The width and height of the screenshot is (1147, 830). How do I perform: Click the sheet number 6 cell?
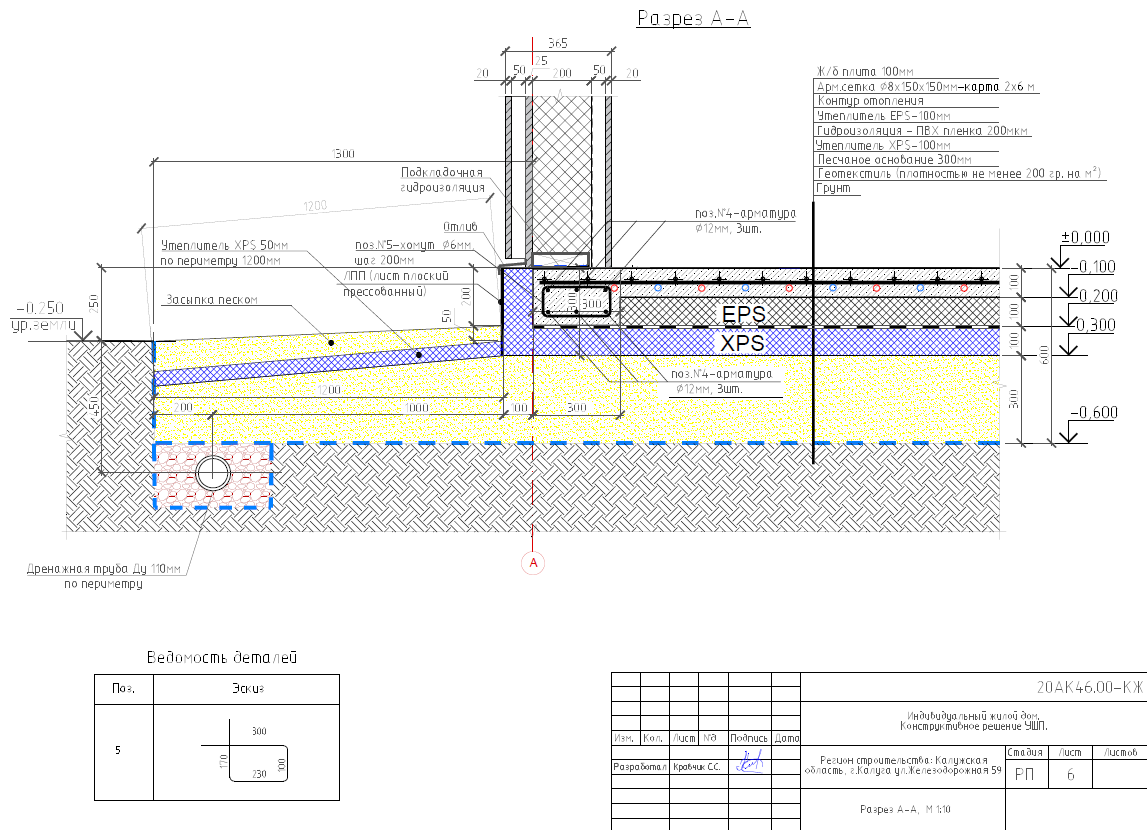pyautogui.click(x=1070, y=774)
